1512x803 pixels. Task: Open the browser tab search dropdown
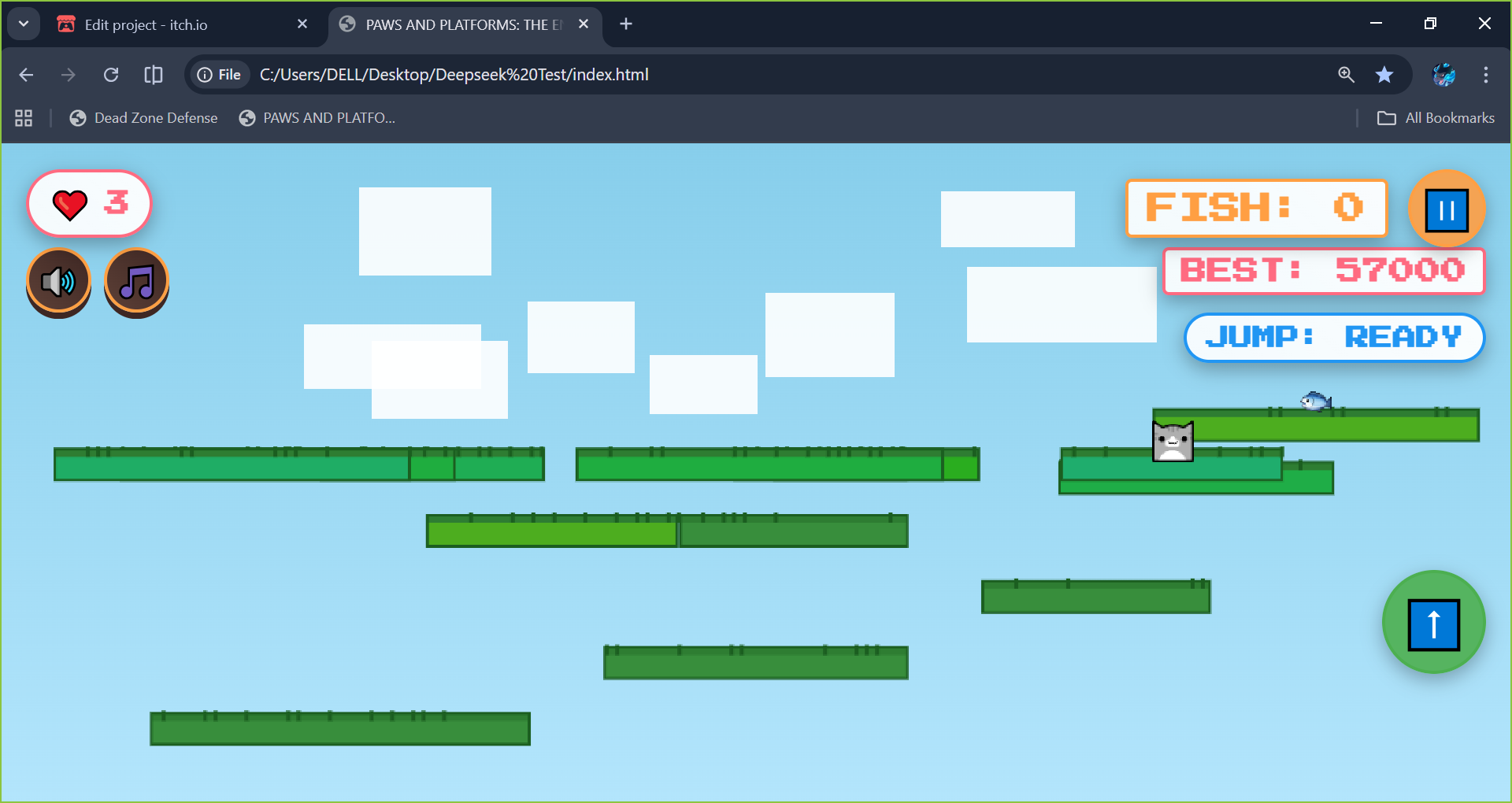click(x=24, y=24)
